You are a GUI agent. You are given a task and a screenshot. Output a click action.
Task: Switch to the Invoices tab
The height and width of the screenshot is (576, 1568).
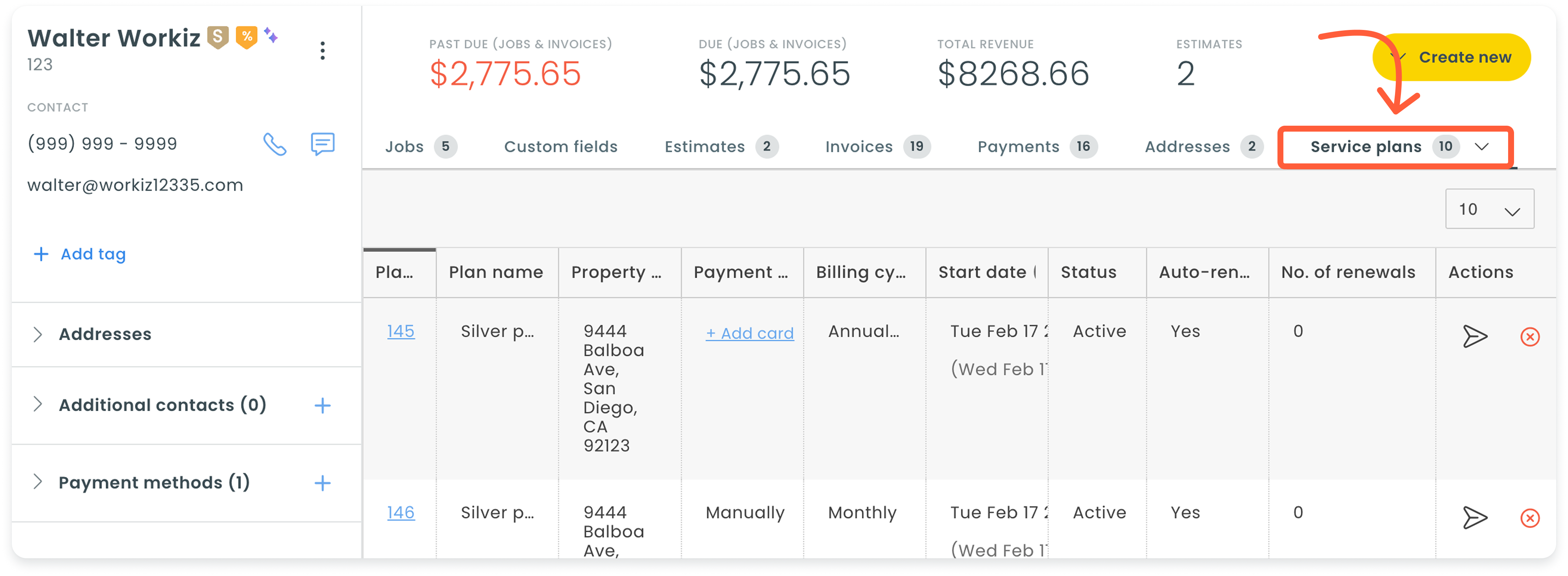877,147
